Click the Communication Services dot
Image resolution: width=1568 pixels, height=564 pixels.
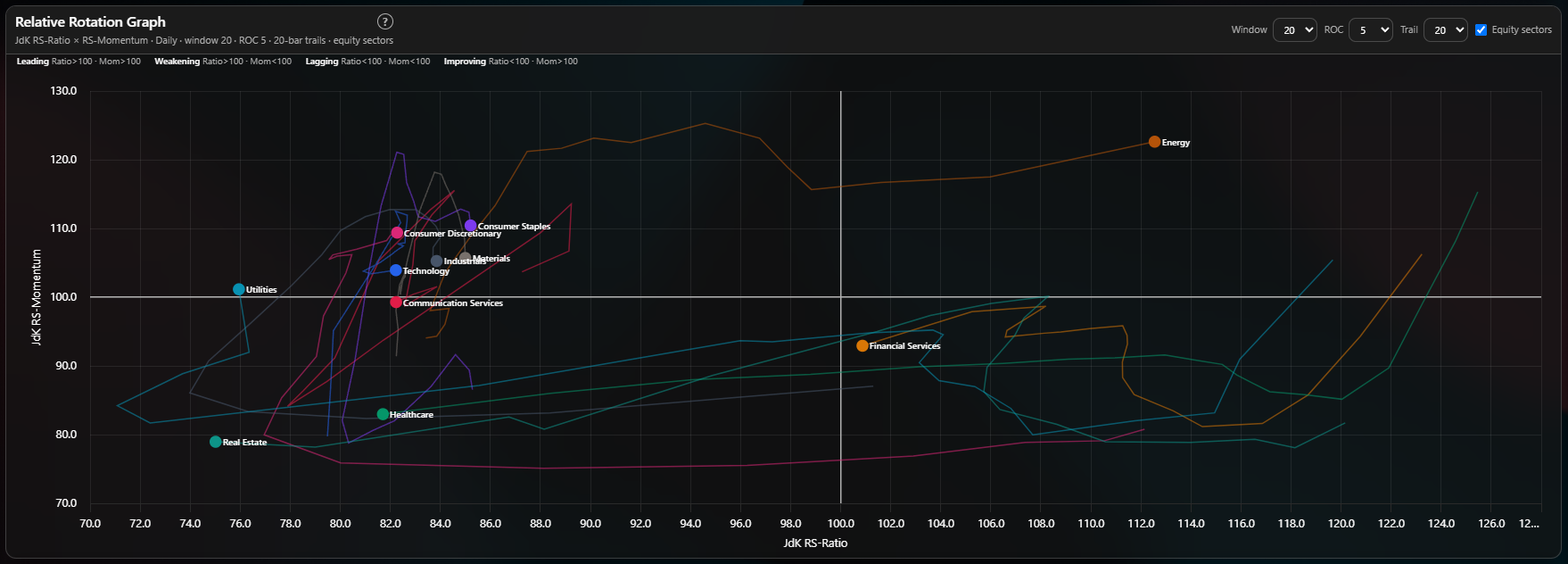[396, 303]
